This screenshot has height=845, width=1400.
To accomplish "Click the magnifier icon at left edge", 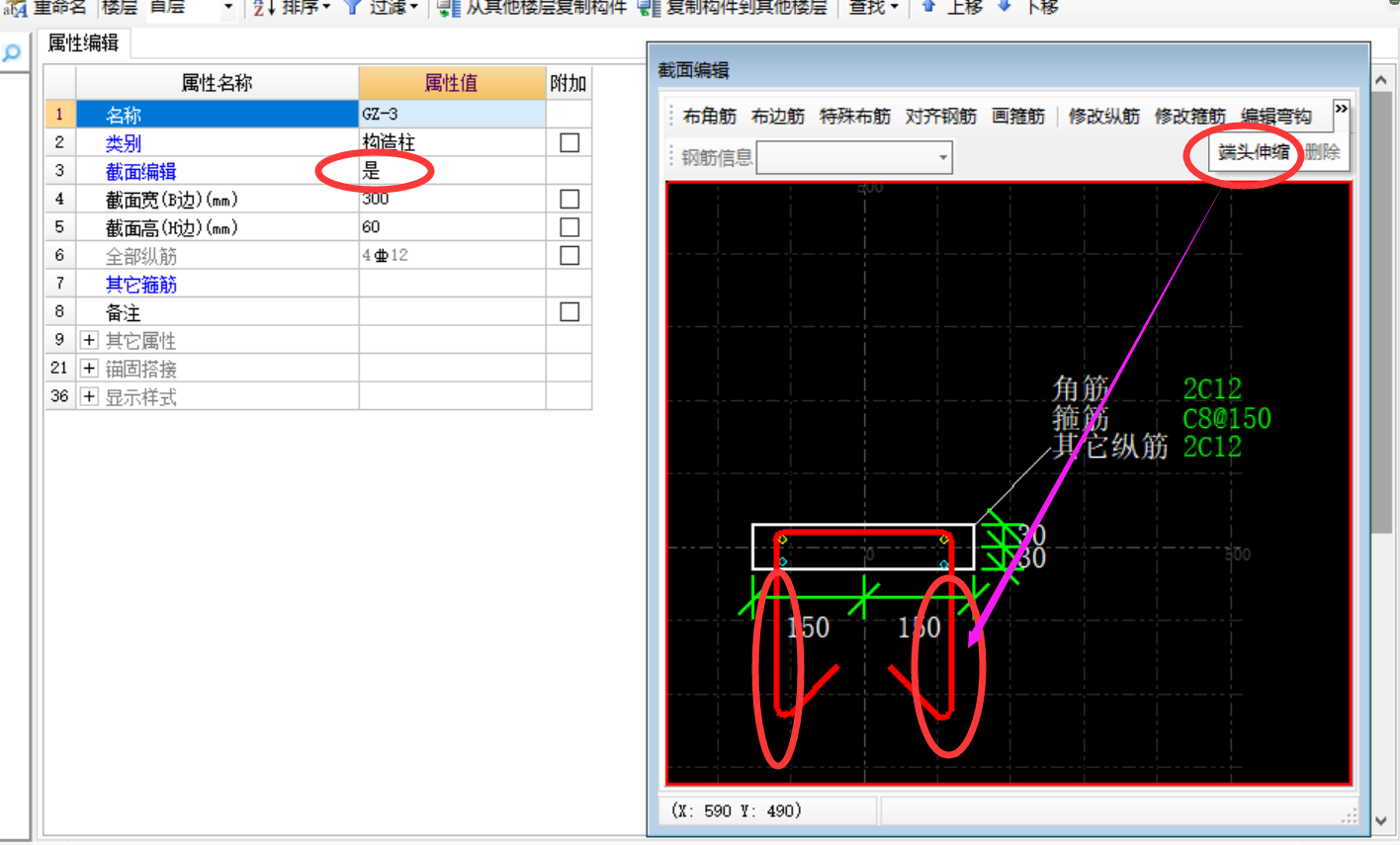I will coord(12,53).
